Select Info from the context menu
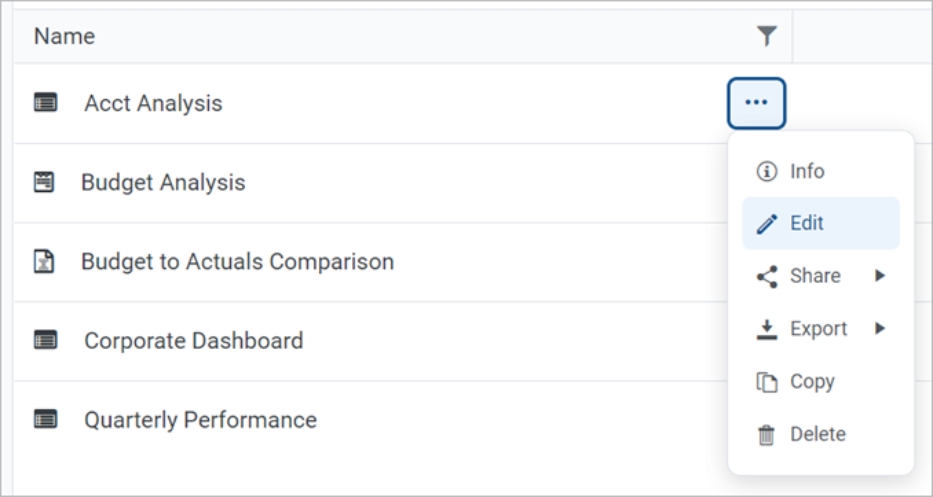 806,172
